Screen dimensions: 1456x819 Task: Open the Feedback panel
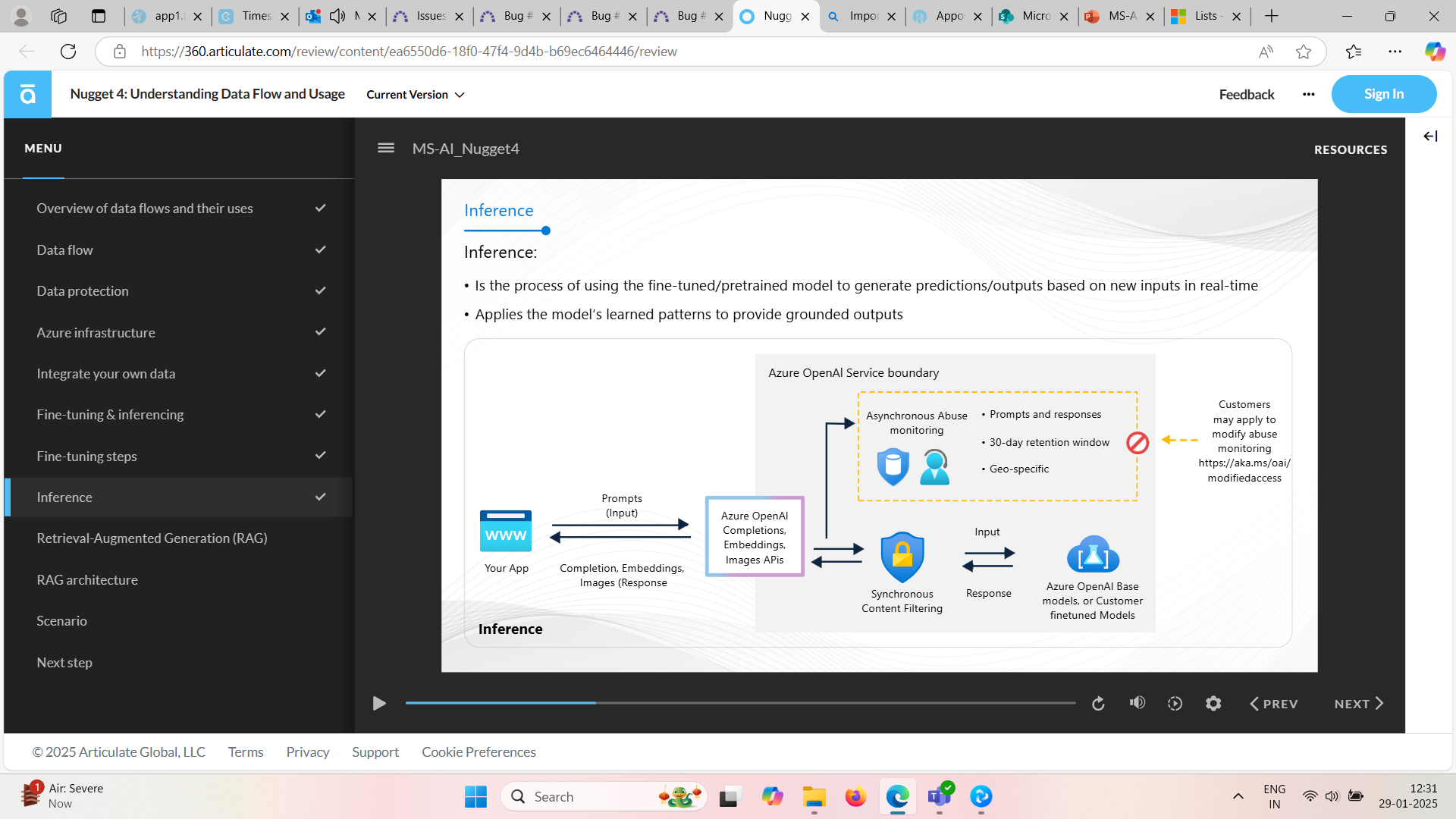[x=1247, y=94]
